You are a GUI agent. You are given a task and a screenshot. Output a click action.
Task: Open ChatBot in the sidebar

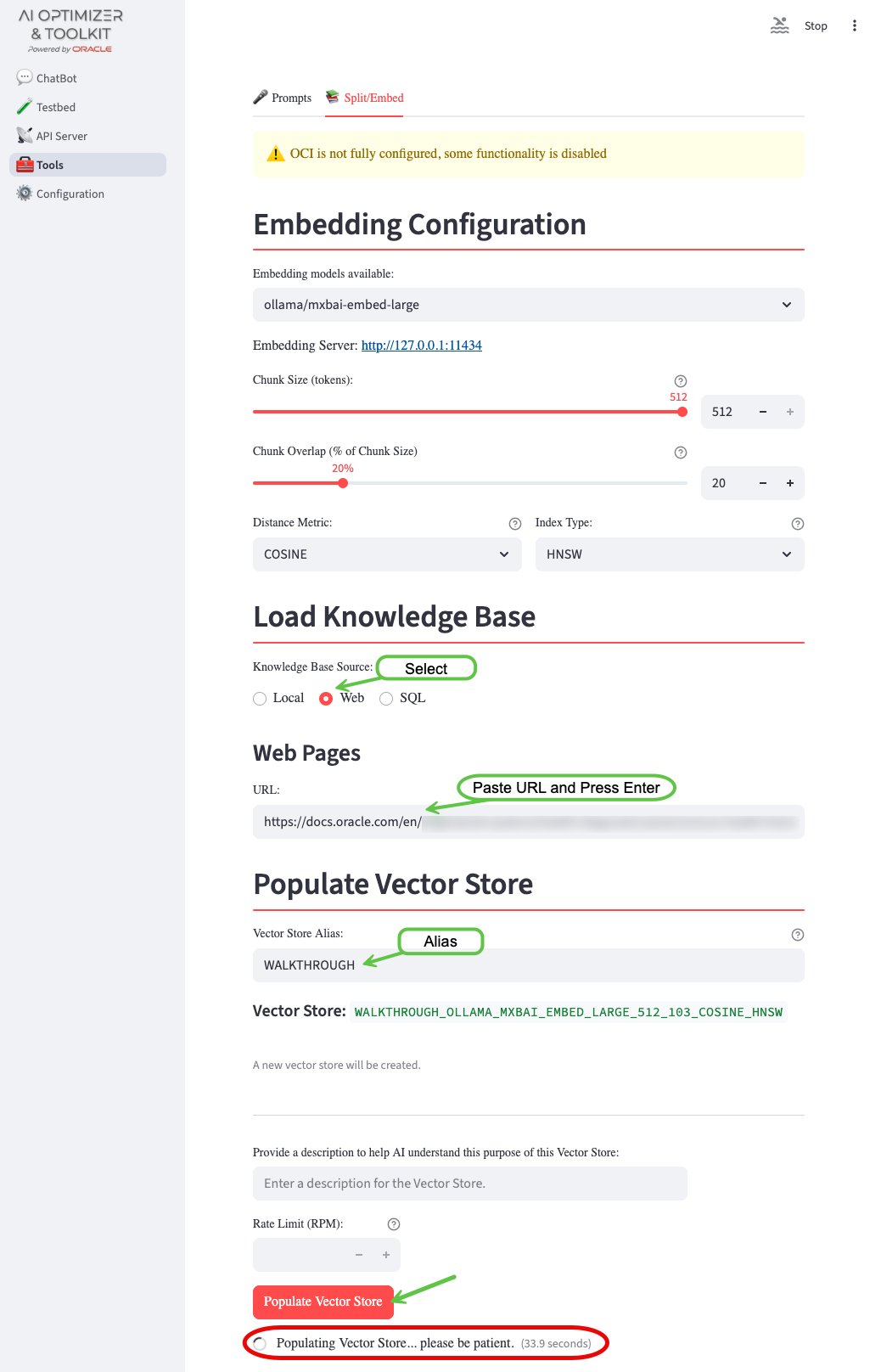(x=56, y=78)
